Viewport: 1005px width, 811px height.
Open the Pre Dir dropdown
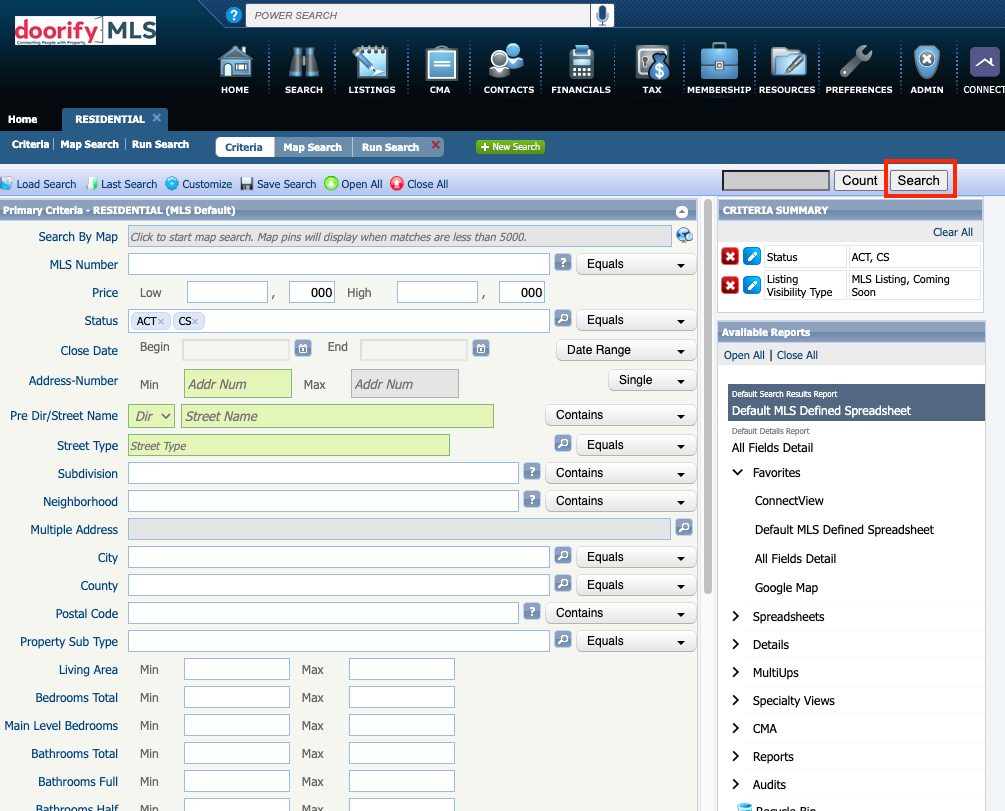click(151, 416)
